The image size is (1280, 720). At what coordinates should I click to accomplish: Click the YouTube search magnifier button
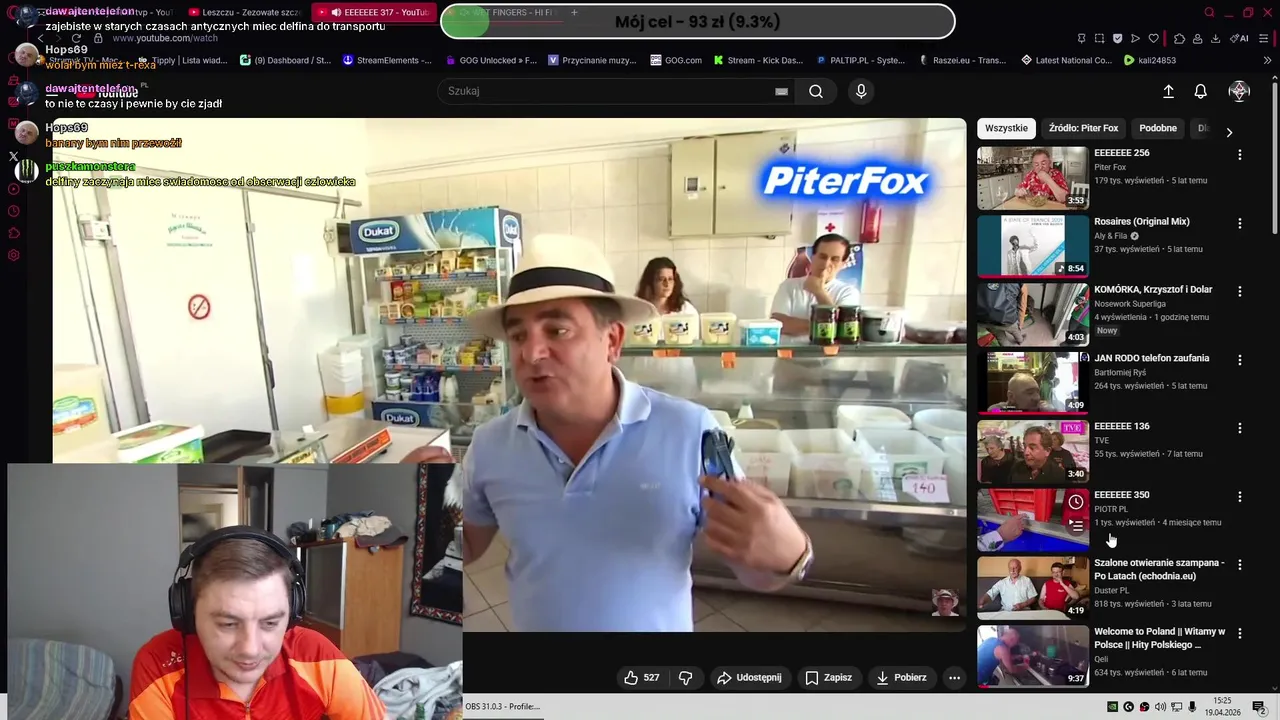tap(816, 91)
